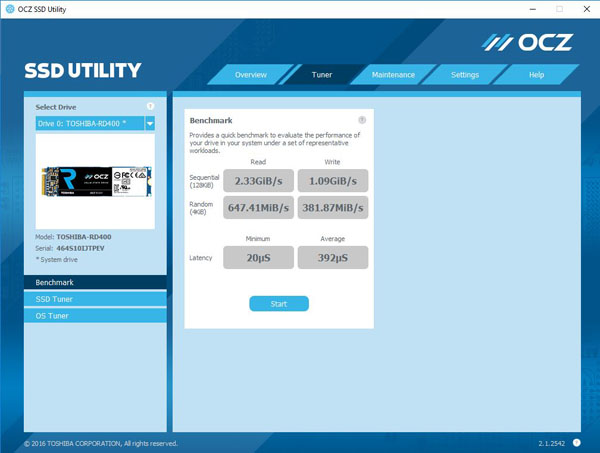Click the Sequential (128KB) row label
Image resolution: width=600 pixels, height=453 pixels.
click(x=204, y=181)
